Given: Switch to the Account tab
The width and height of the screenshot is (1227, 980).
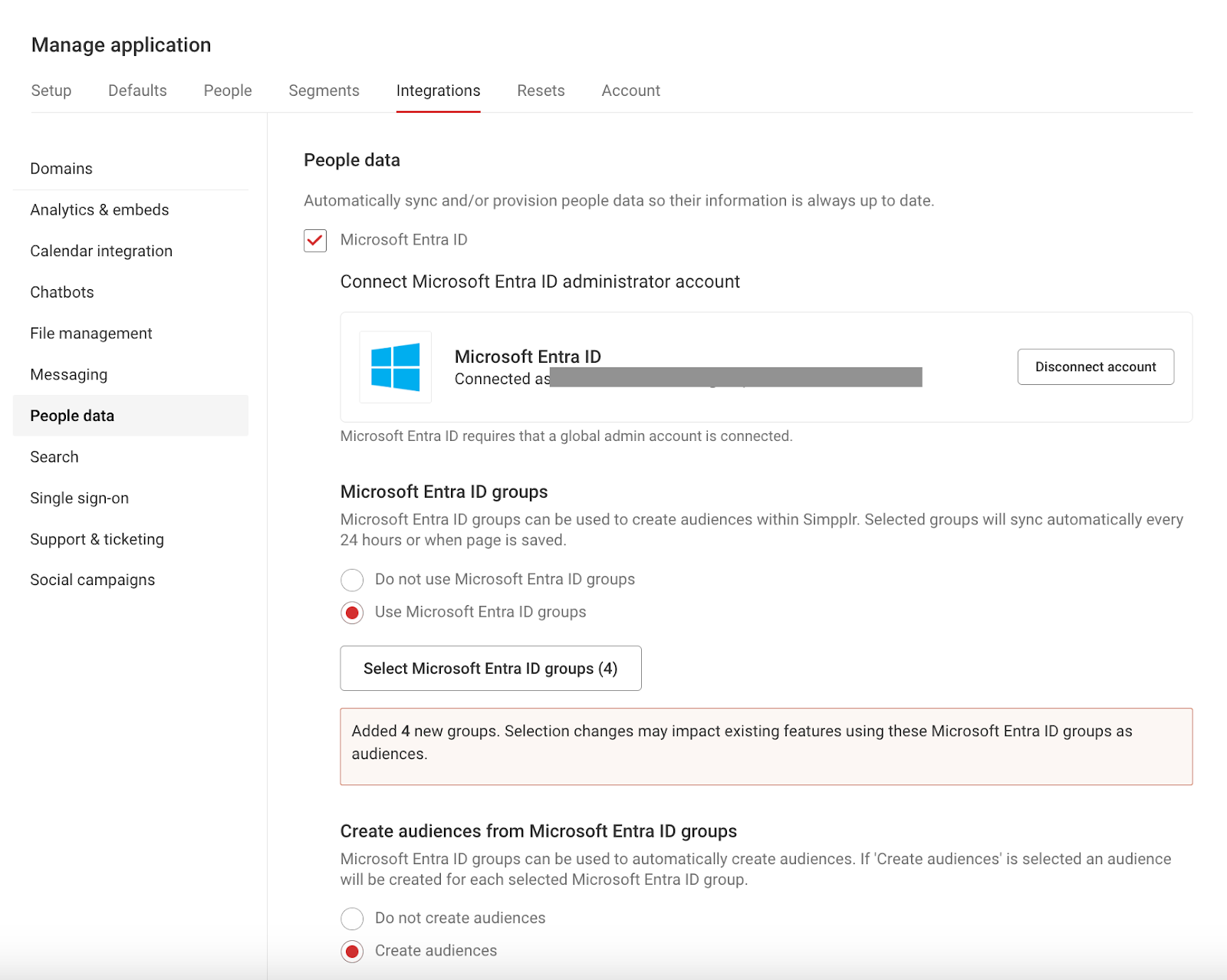Looking at the screenshot, I should pos(630,90).
